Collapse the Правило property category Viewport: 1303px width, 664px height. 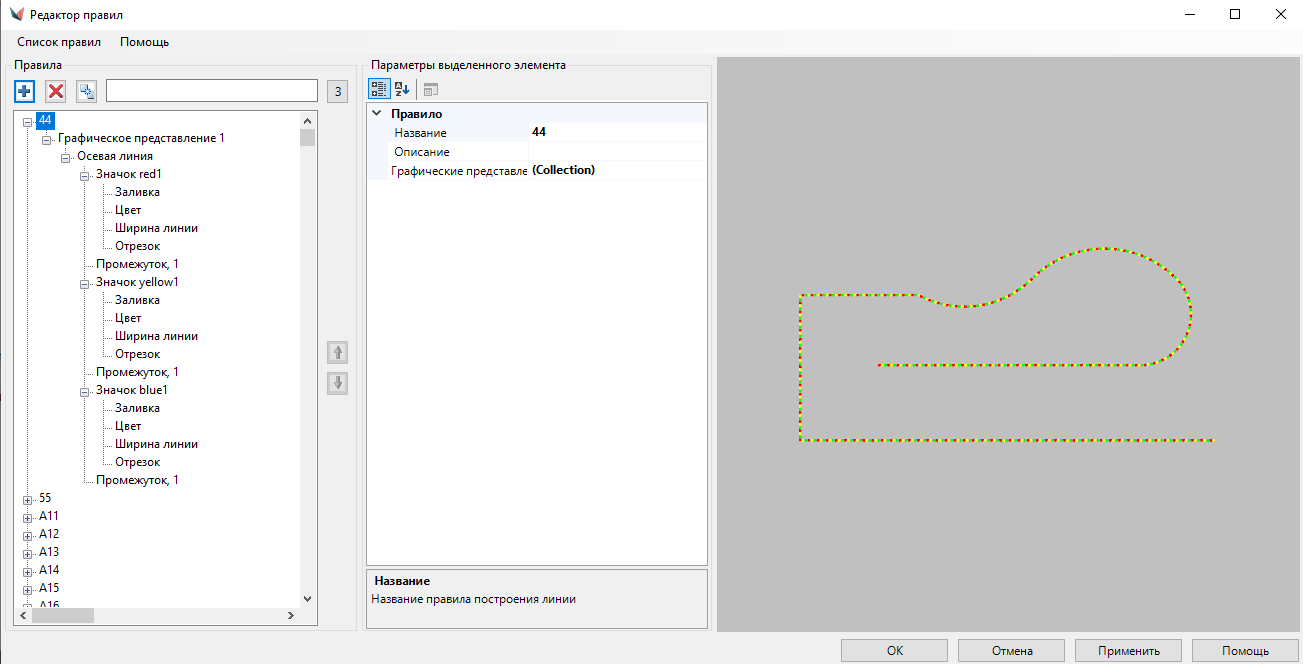(377, 114)
